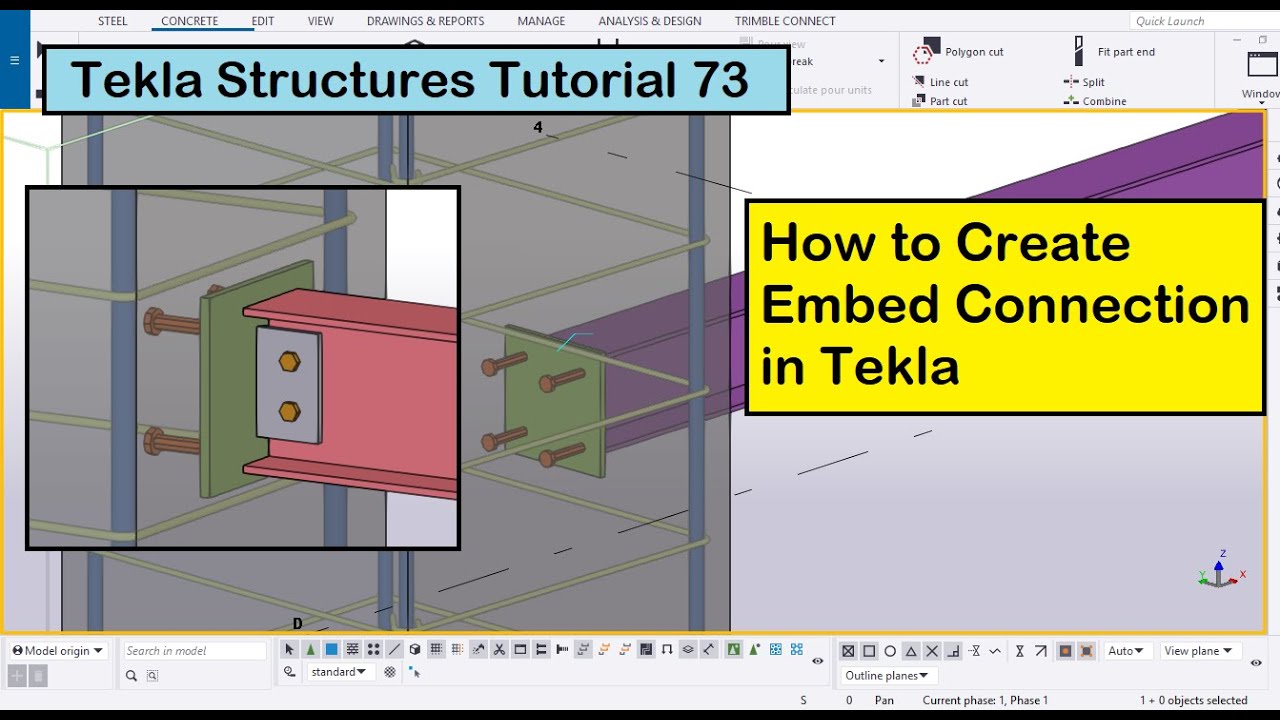
Task: Click the Select grids icon
Action: click(x=436, y=650)
